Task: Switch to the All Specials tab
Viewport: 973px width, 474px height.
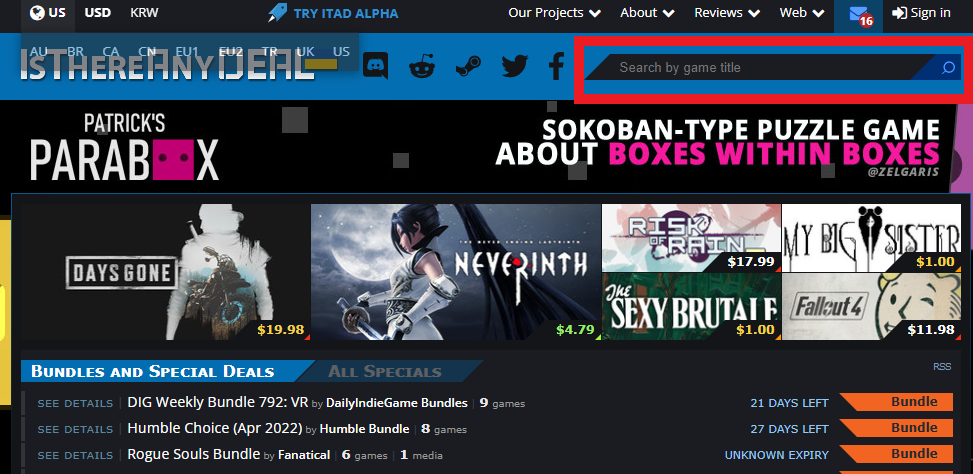Action: (x=385, y=372)
